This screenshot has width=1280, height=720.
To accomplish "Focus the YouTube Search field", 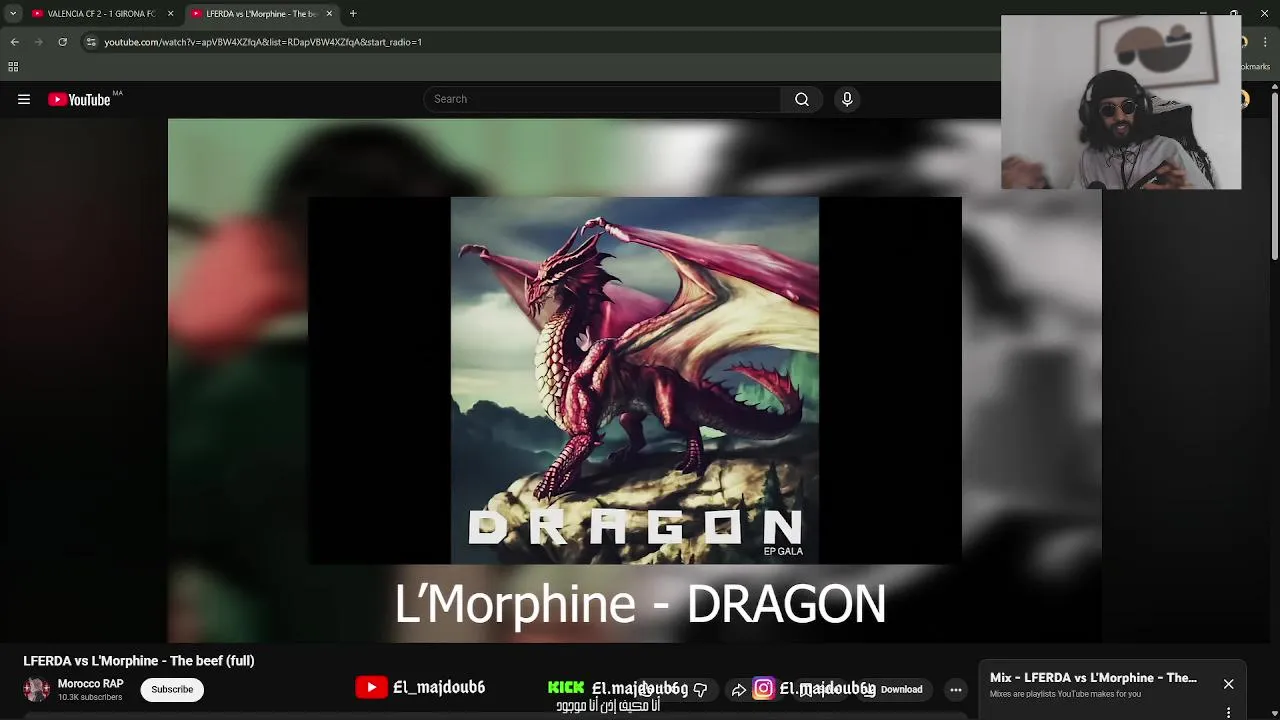I will pyautogui.click(x=602, y=99).
